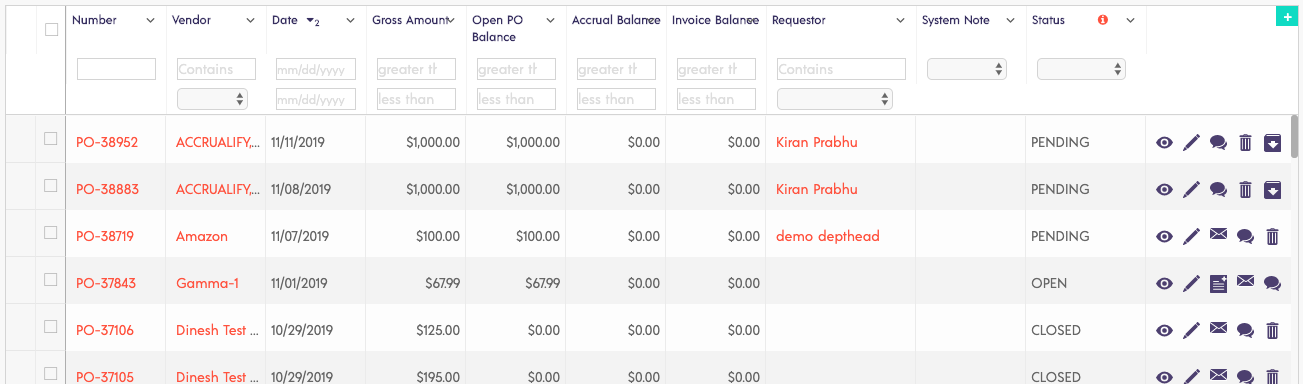
Task: Open the document note icon for PO-37843
Action: pyautogui.click(x=1218, y=284)
